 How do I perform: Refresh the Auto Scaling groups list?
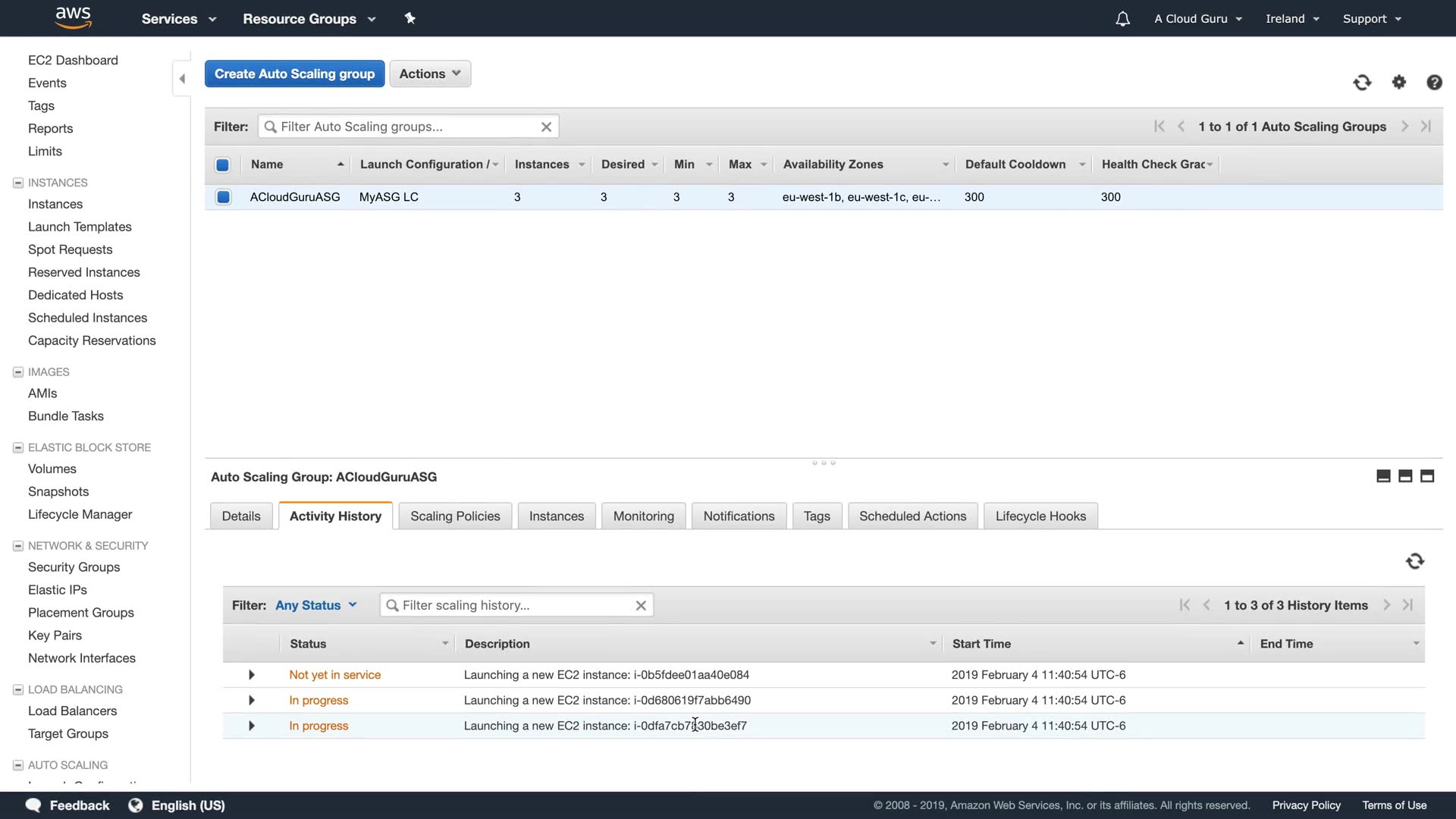[1362, 83]
